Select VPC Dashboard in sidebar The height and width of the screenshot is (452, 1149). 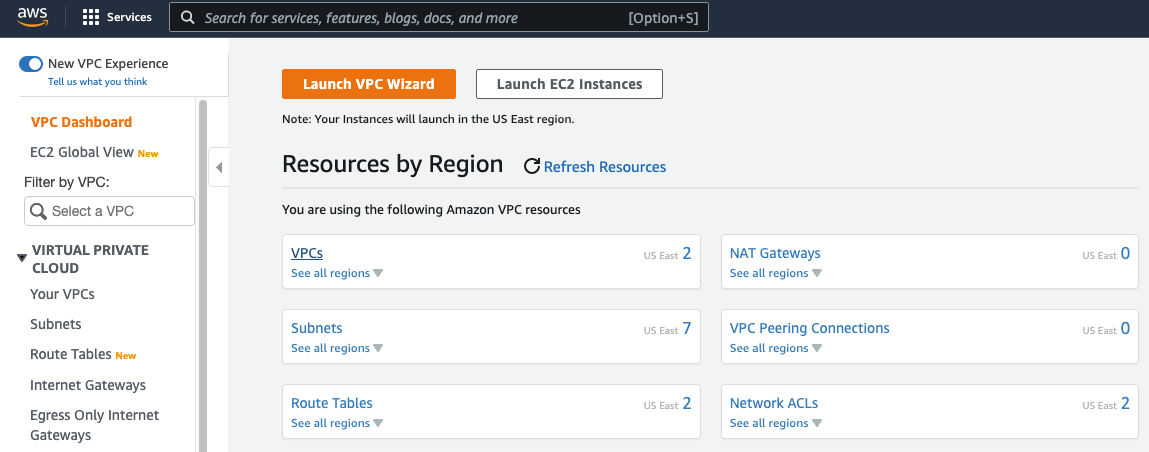pos(81,122)
